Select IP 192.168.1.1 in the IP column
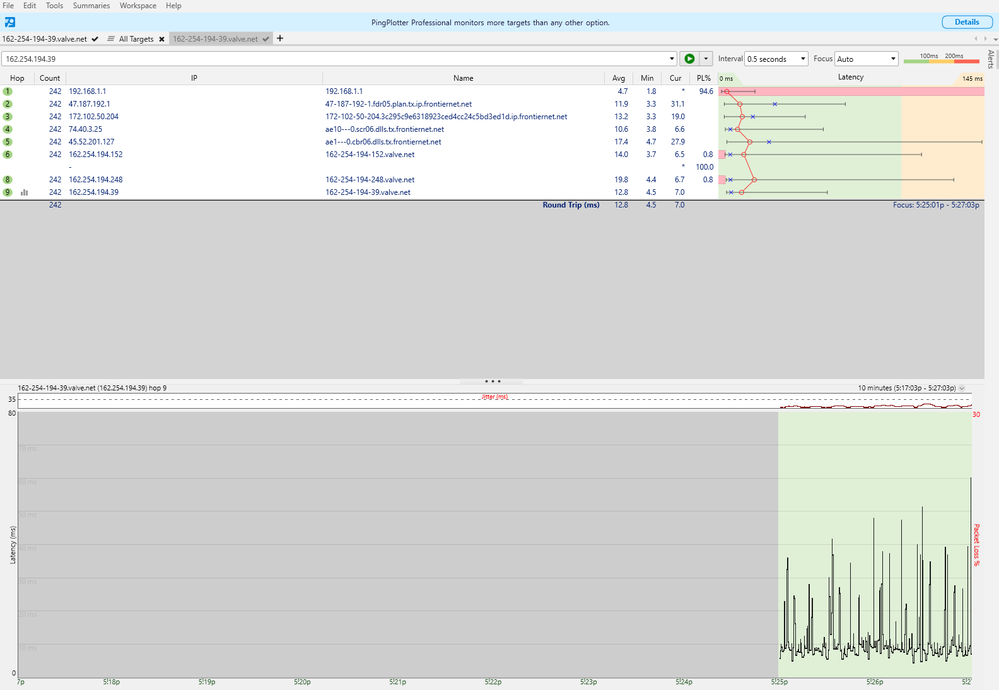Image resolution: width=999 pixels, height=690 pixels. point(87,91)
